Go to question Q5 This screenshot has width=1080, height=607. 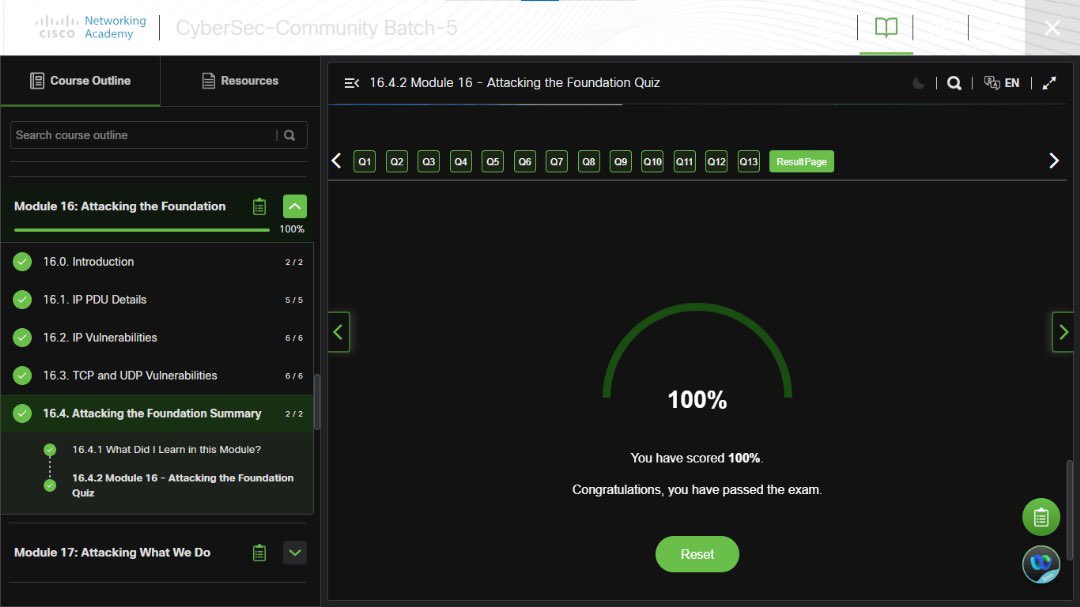click(x=492, y=161)
